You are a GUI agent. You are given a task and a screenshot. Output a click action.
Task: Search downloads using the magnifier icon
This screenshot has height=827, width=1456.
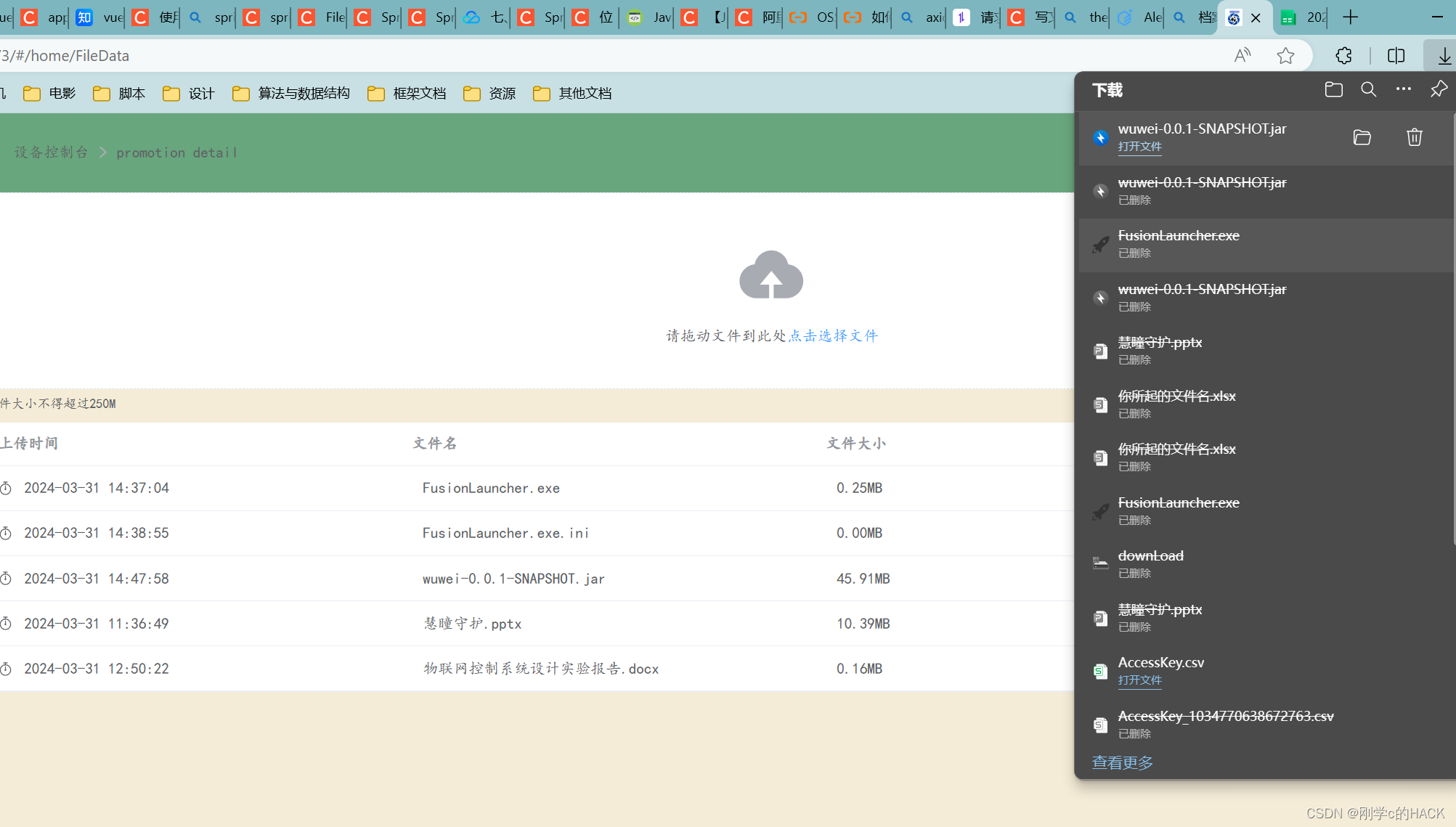click(x=1368, y=89)
